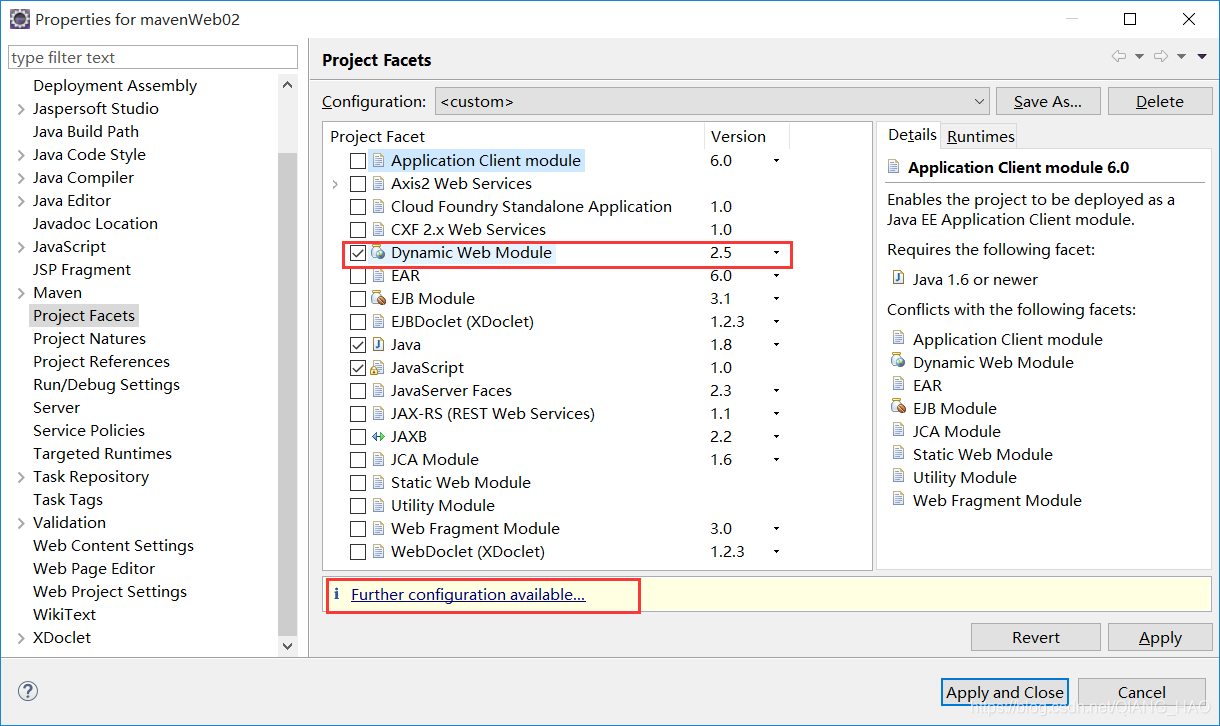1220x726 pixels.
Task: Expand the Java Compiler tree node
Action: click(21, 178)
